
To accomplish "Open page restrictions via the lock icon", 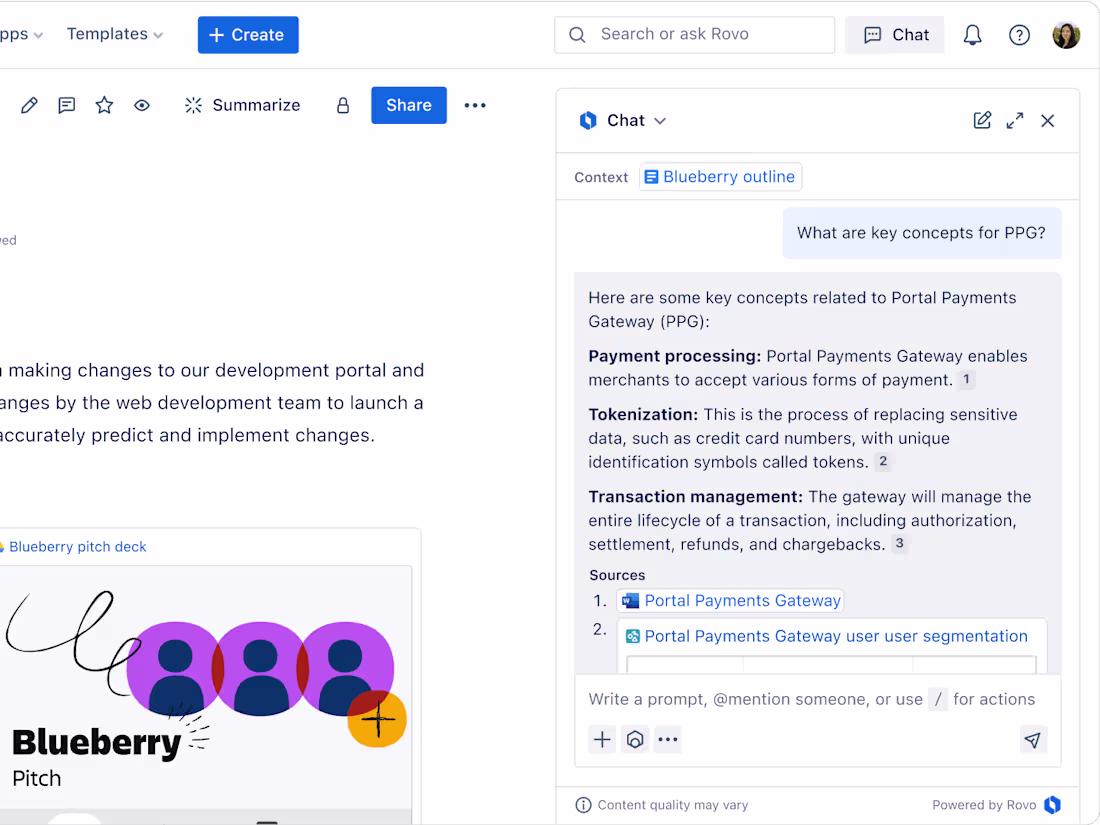I will pos(342,105).
